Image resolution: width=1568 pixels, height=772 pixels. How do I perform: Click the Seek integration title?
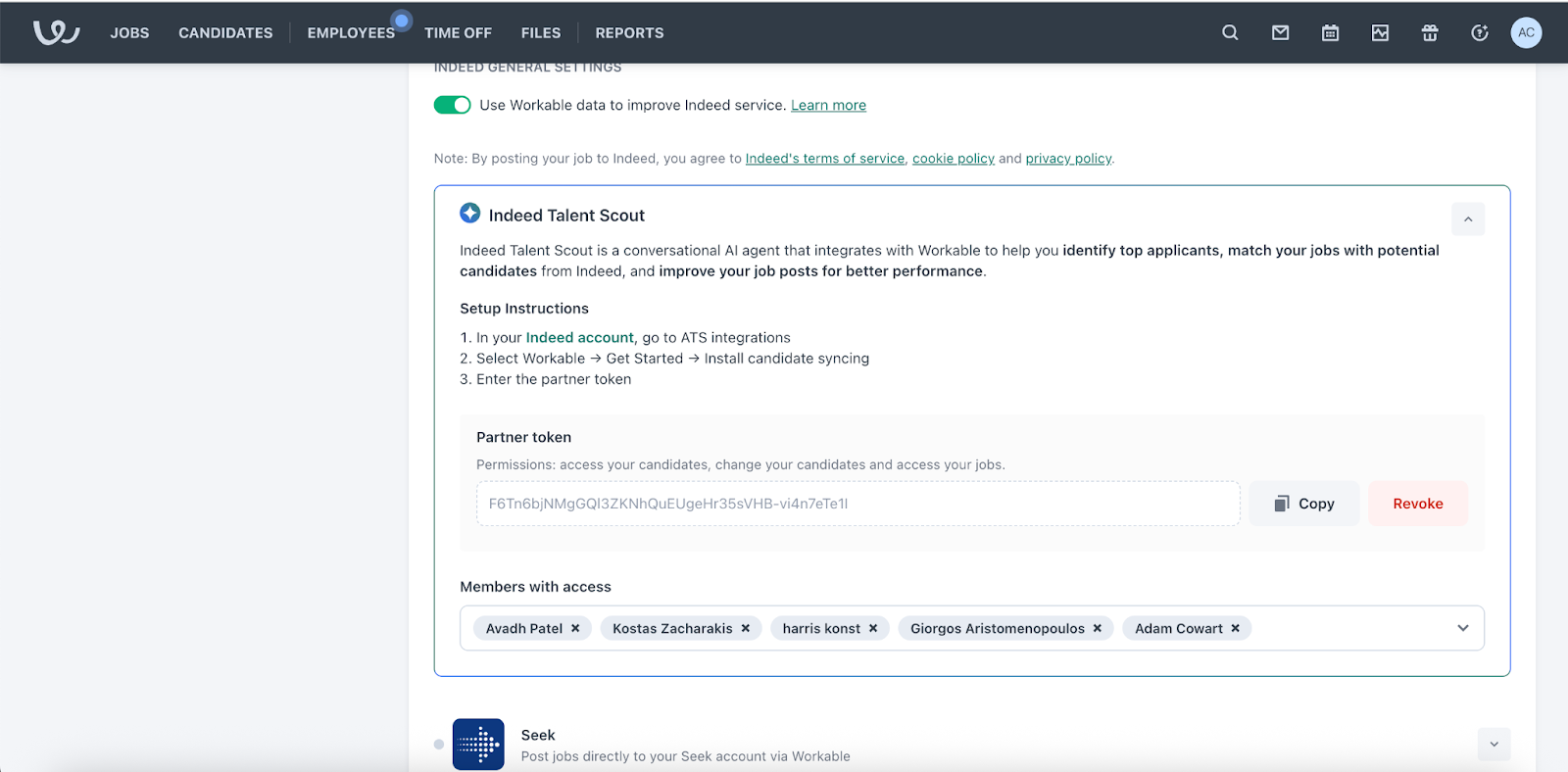pyautogui.click(x=538, y=735)
